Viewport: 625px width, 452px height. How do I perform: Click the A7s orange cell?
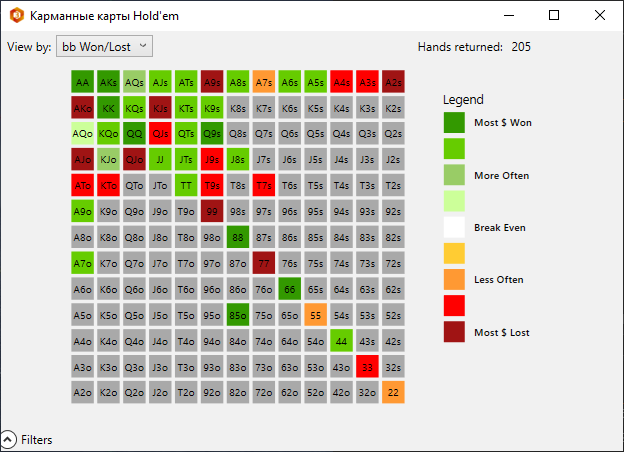point(264,82)
